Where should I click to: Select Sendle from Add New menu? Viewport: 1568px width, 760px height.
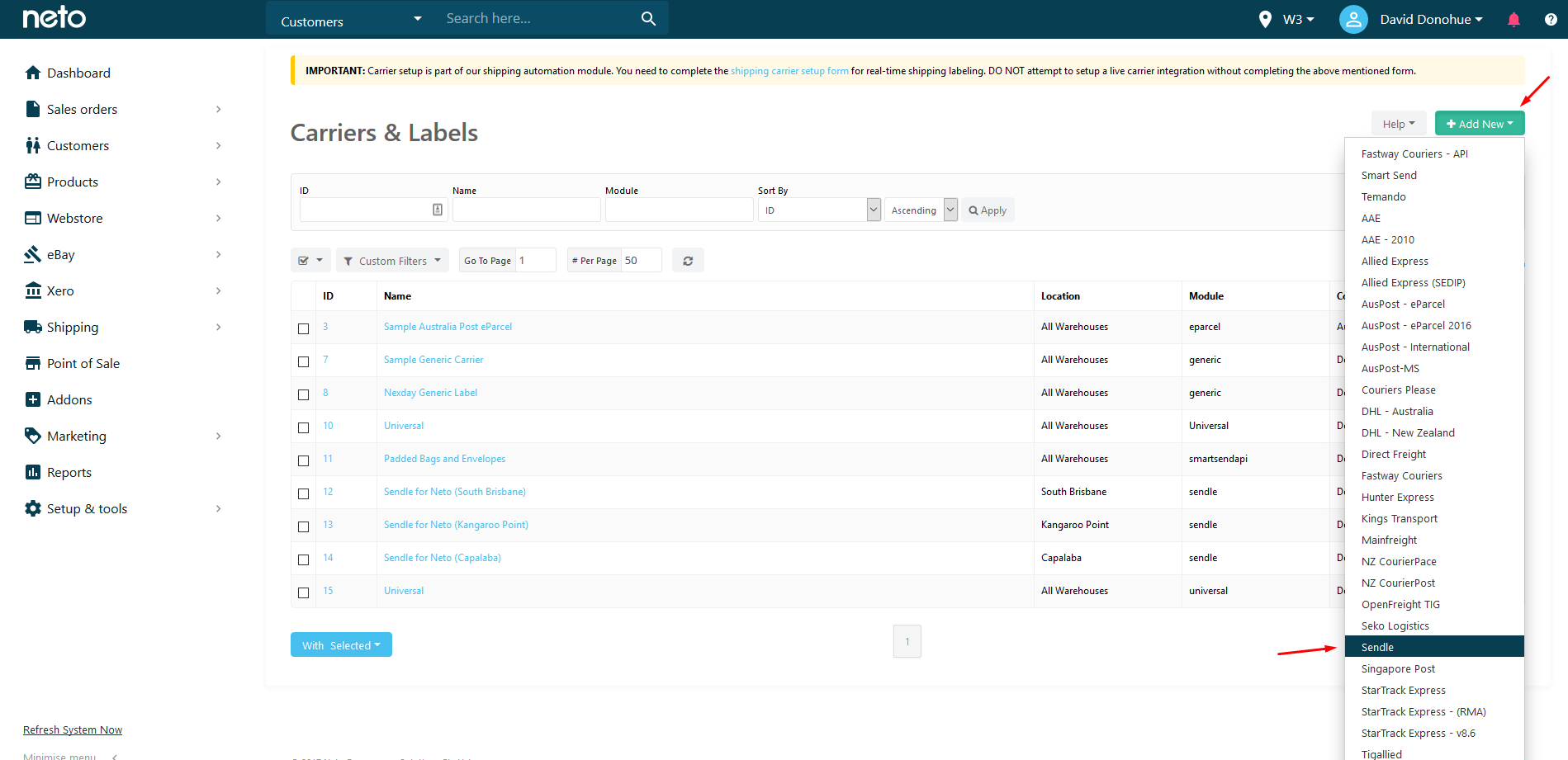(x=1434, y=647)
